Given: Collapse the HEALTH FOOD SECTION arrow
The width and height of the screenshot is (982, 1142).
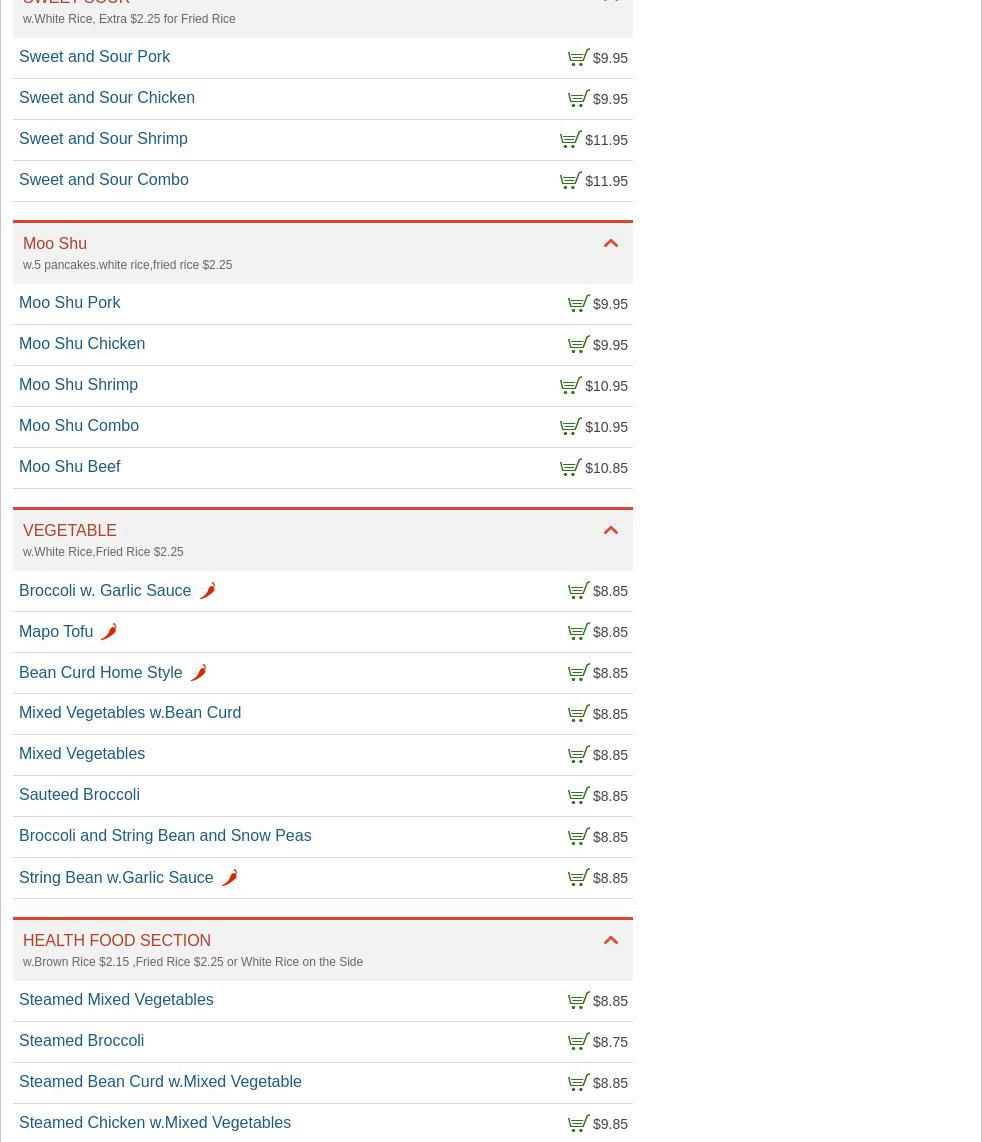Looking at the screenshot, I should (611, 941).
